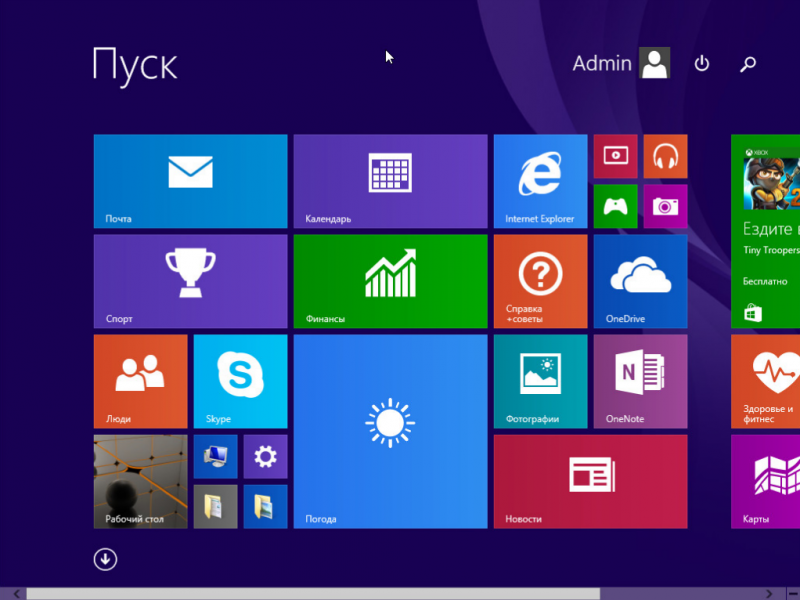This screenshot has width=800, height=600.
Task: Open the Фотографии photos tile
Action: coord(540,381)
